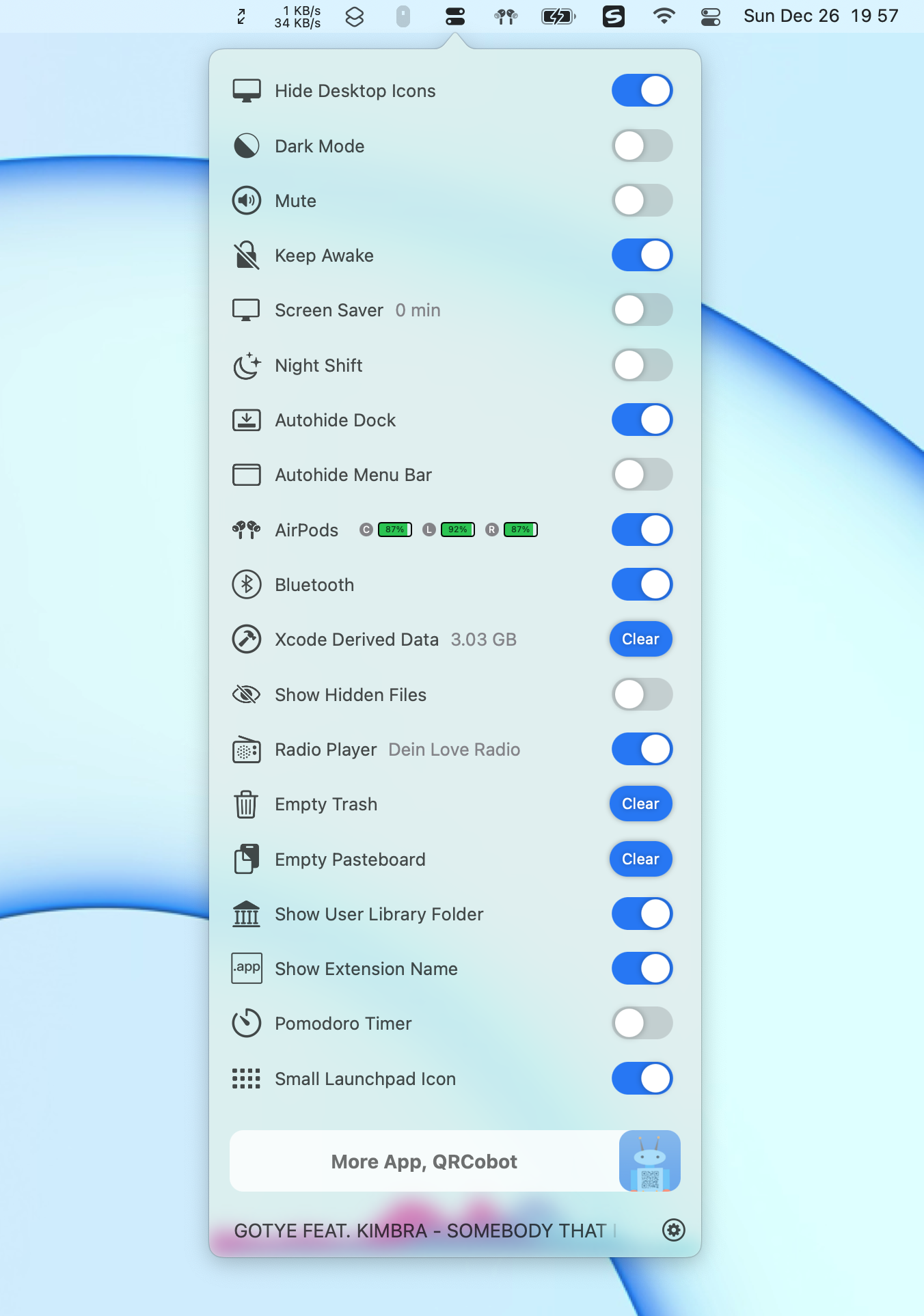
Task: Click the Show User Library Folder building icon
Action: [x=246, y=914]
